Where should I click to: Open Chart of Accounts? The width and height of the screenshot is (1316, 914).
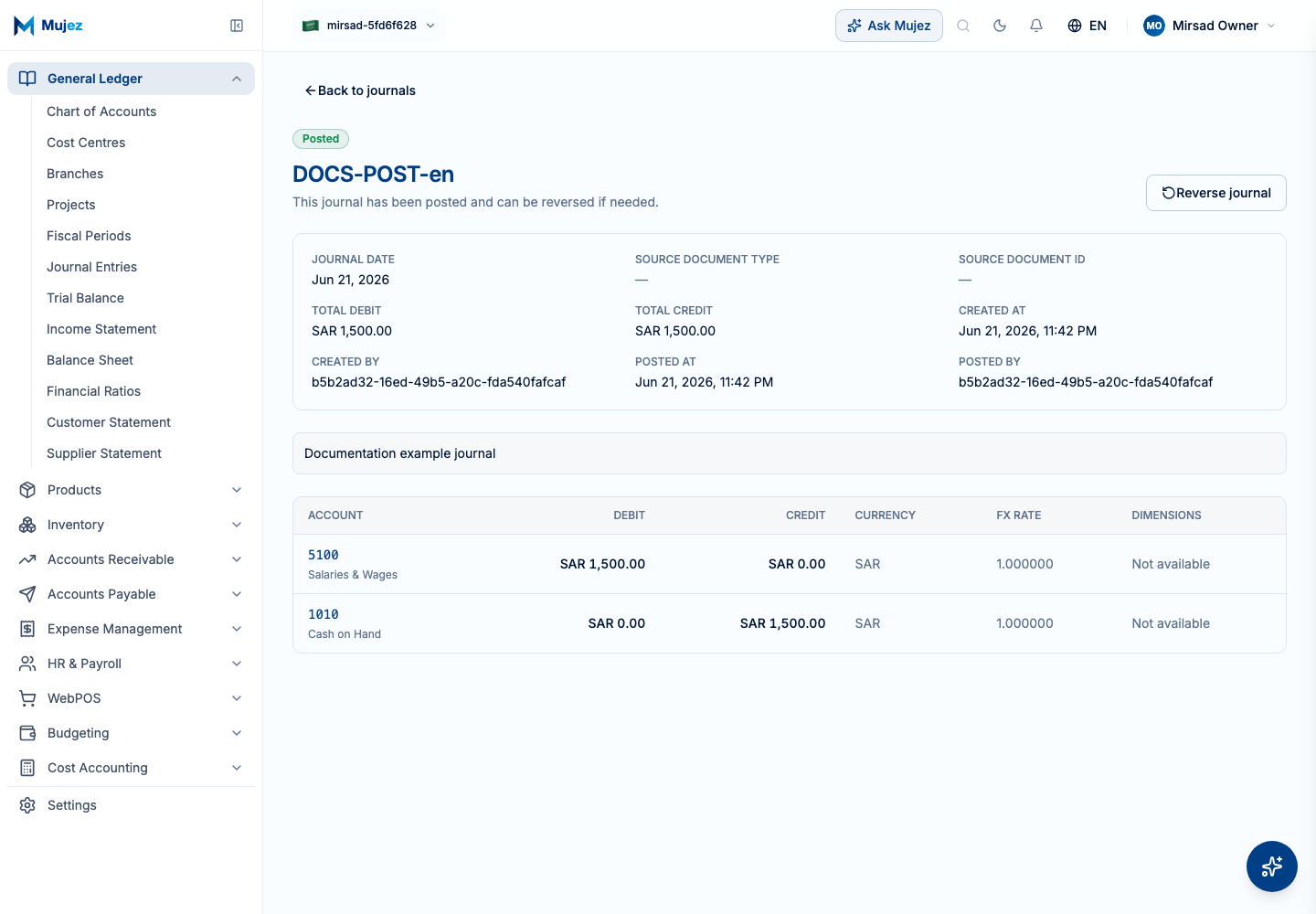[101, 112]
